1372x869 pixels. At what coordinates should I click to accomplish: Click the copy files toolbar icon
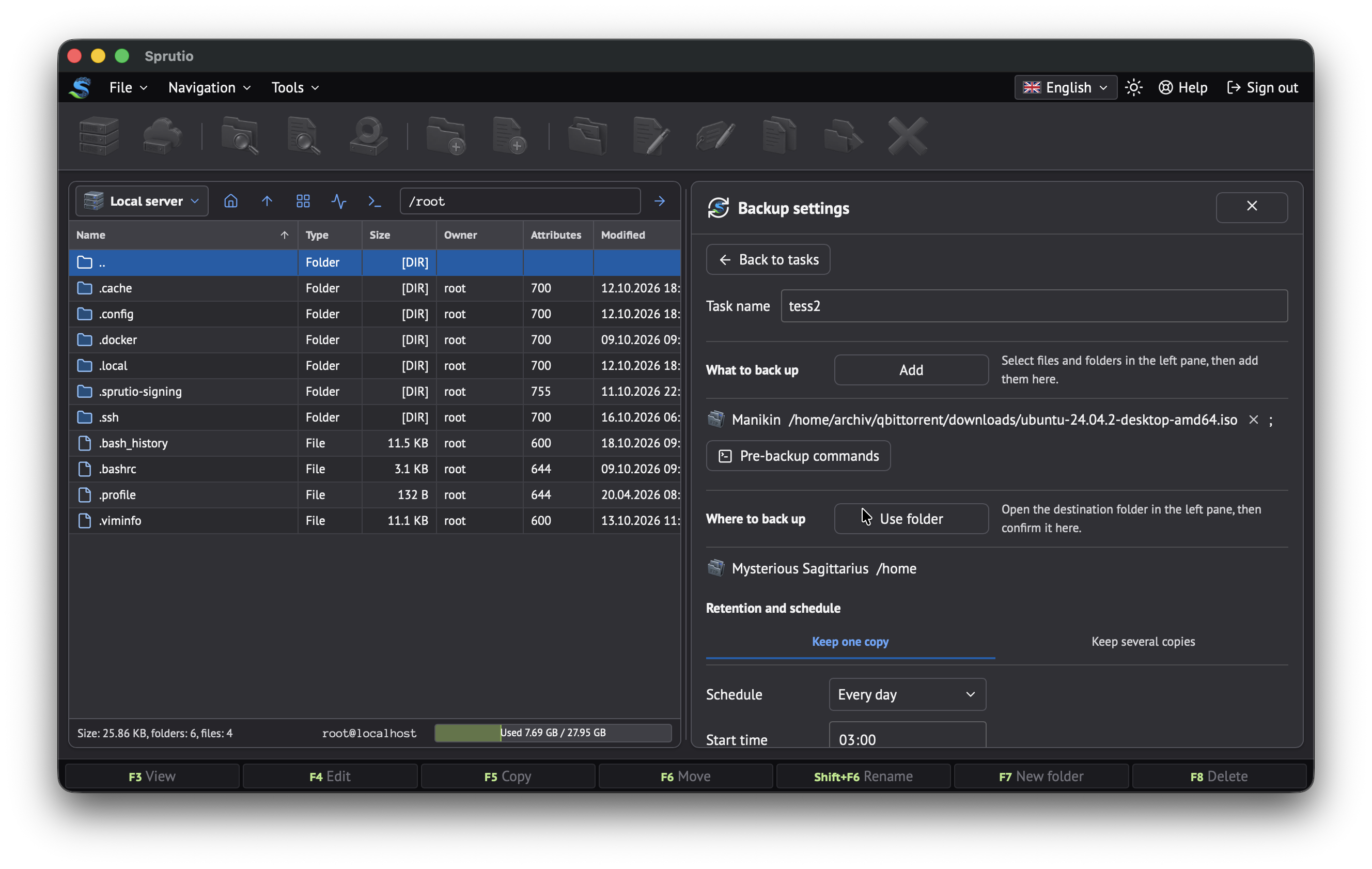tap(779, 136)
